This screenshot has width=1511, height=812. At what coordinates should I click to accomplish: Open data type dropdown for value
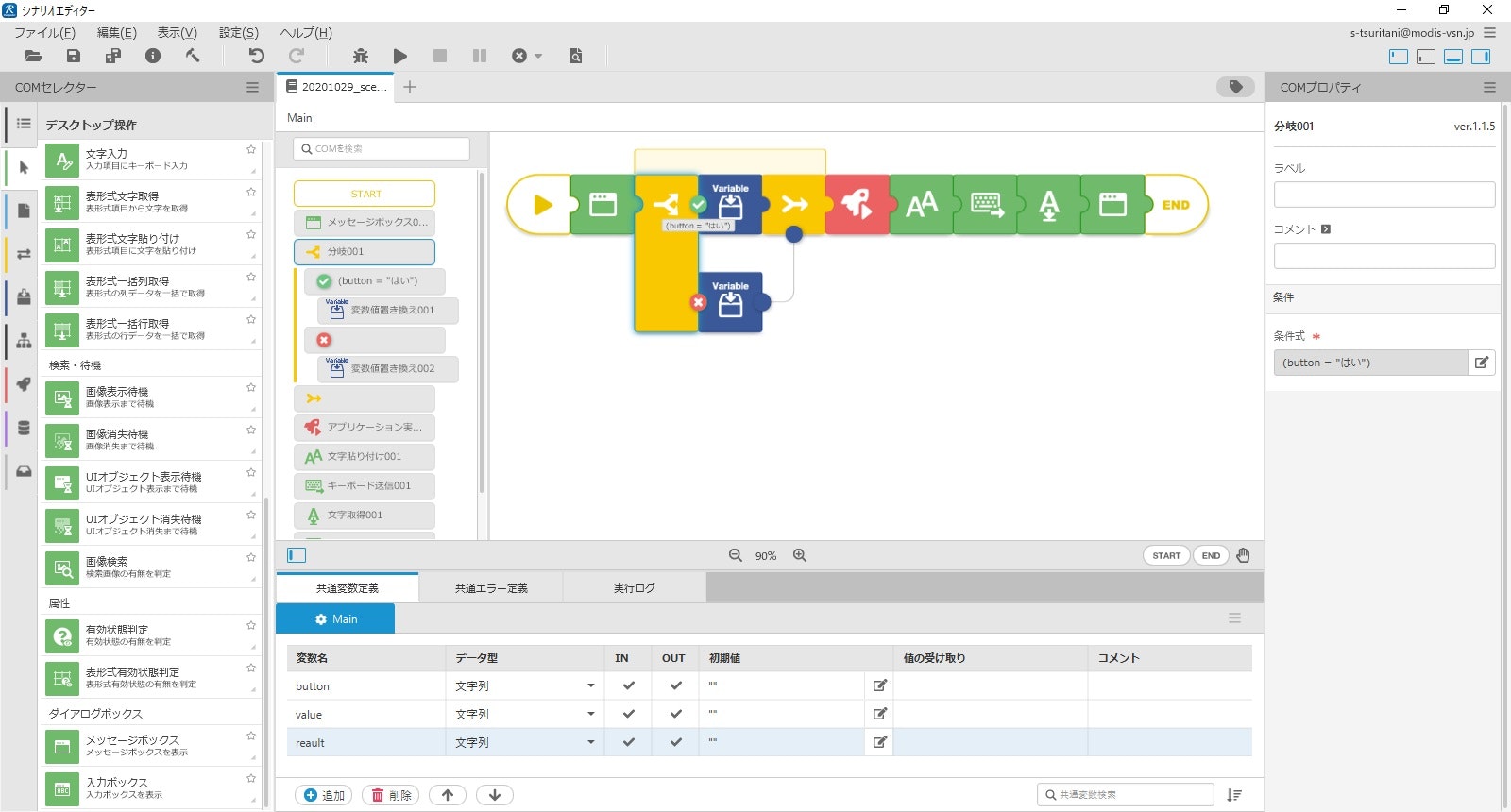(591, 714)
